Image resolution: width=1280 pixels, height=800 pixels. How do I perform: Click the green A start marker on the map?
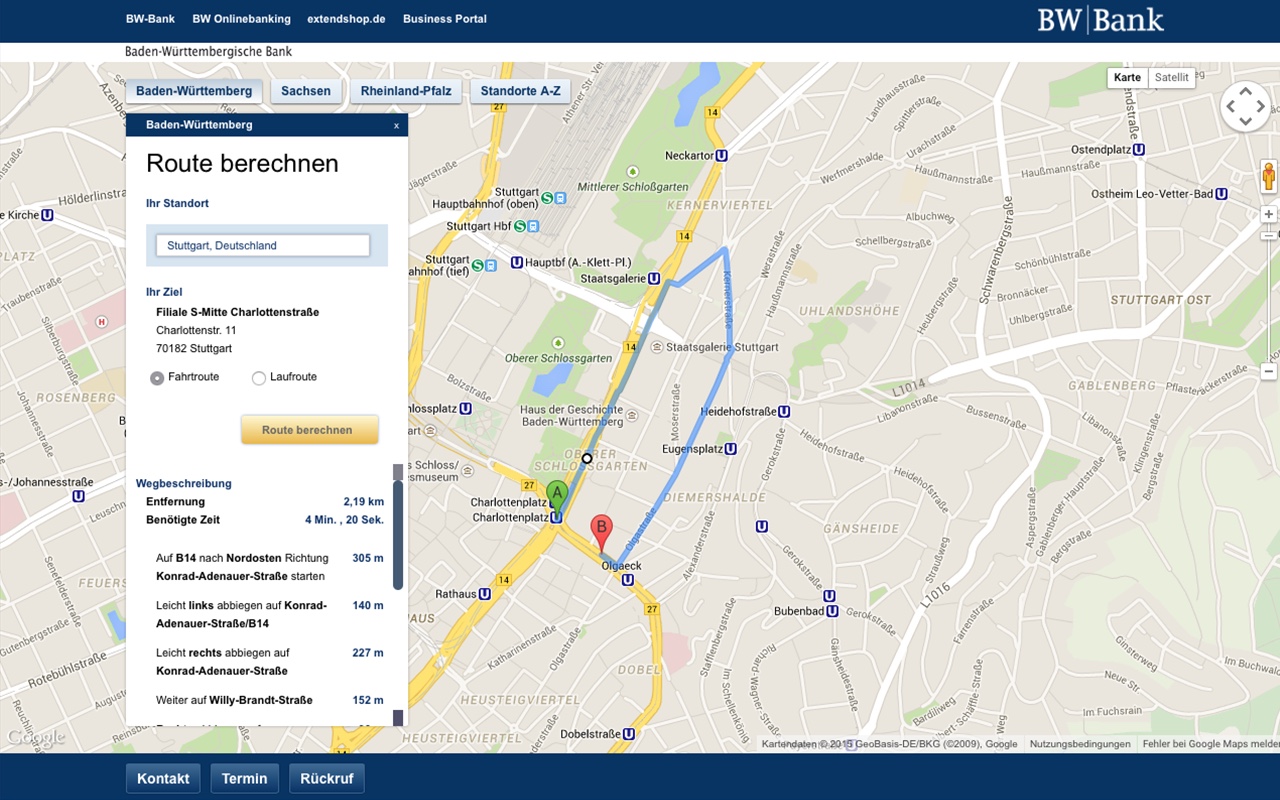[x=556, y=496]
